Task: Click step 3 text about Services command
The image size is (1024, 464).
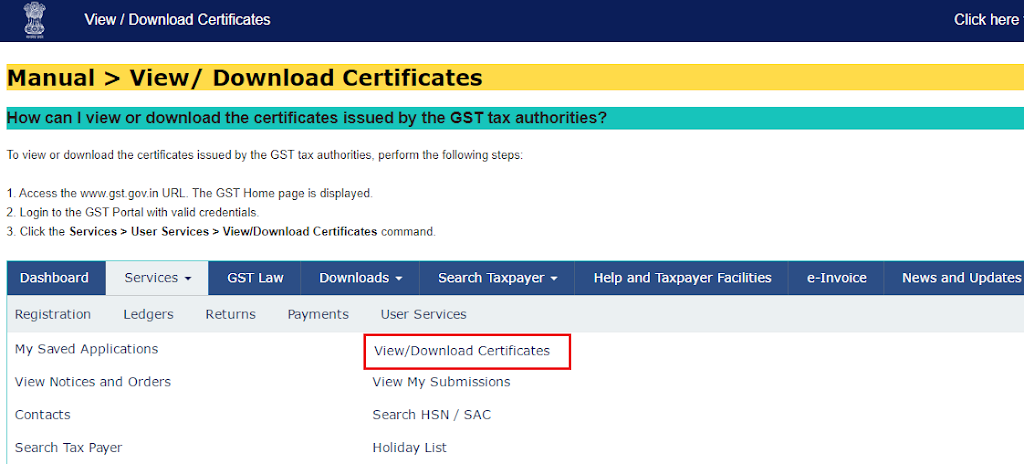Action: pos(221,231)
